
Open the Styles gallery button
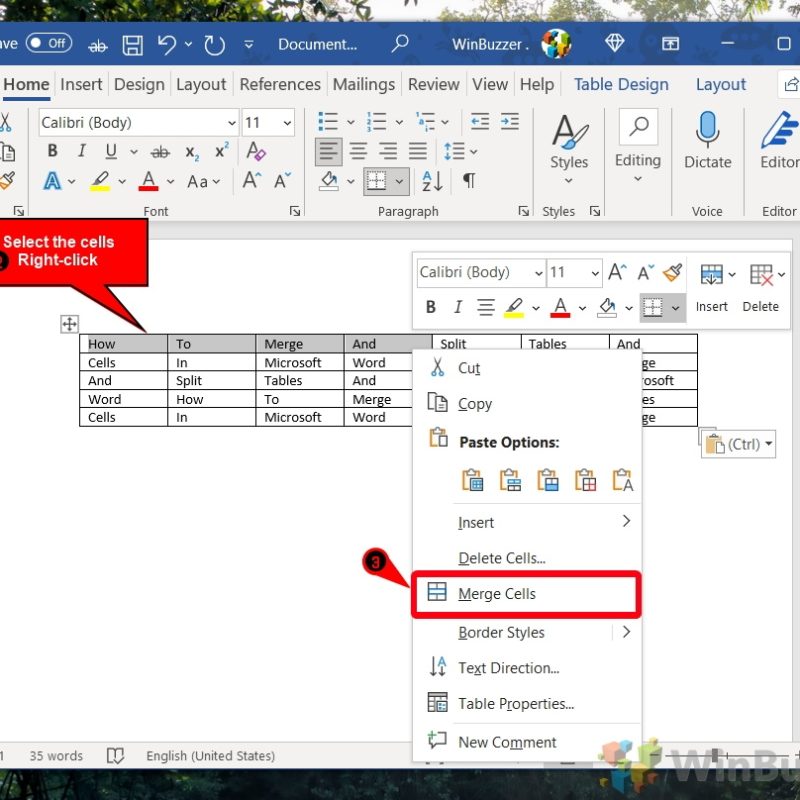tap(569, 148)
